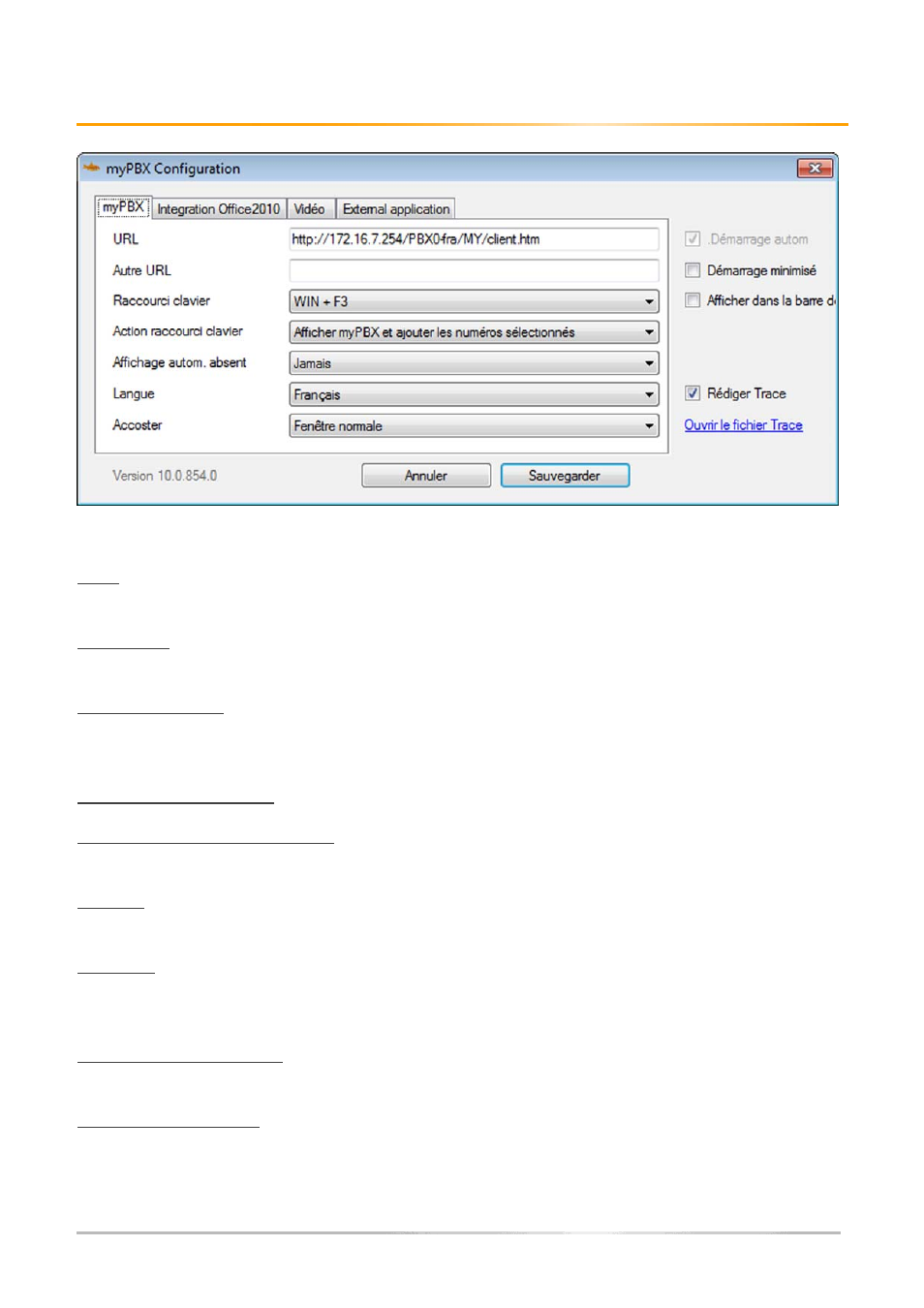The image size is (924, 1308).
Task: Open the Raccourci clavier dropdown
Action: click(474, 301)
